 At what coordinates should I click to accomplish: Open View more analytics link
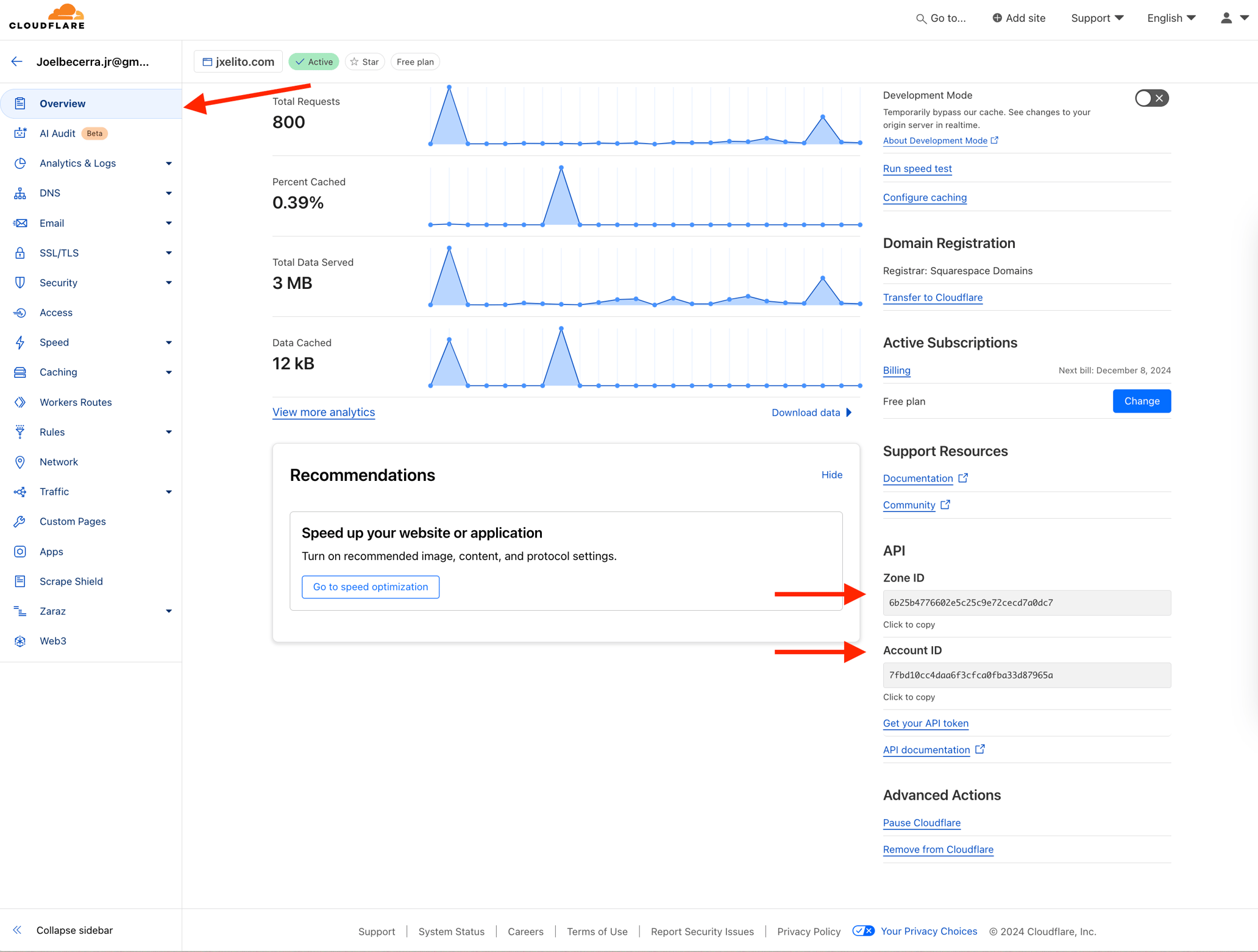click(324, 412)
